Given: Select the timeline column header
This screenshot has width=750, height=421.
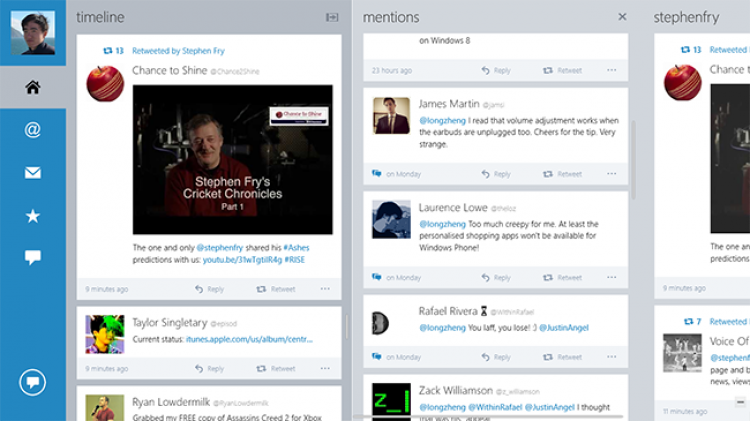Looking at the screenshot, I should pos(100,17).
